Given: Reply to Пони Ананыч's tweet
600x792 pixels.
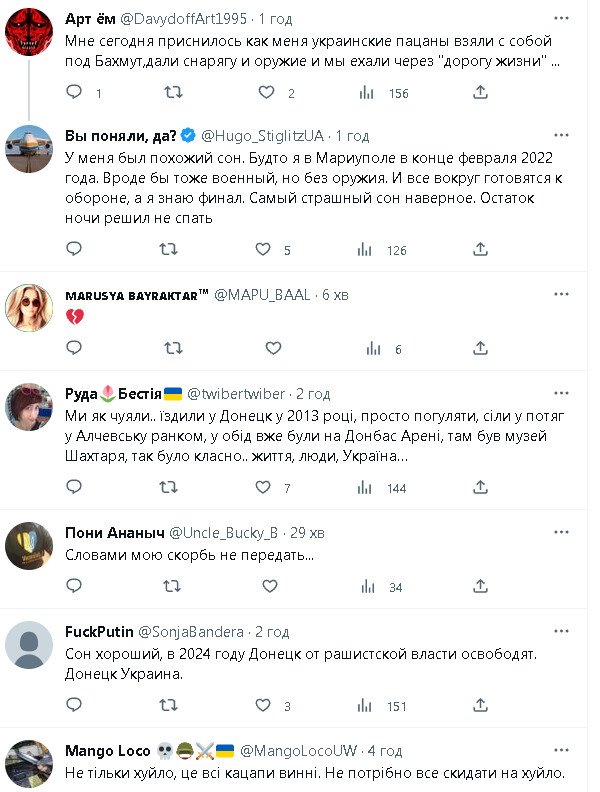Looking at the screenshot, I should (x=74, y=587).
